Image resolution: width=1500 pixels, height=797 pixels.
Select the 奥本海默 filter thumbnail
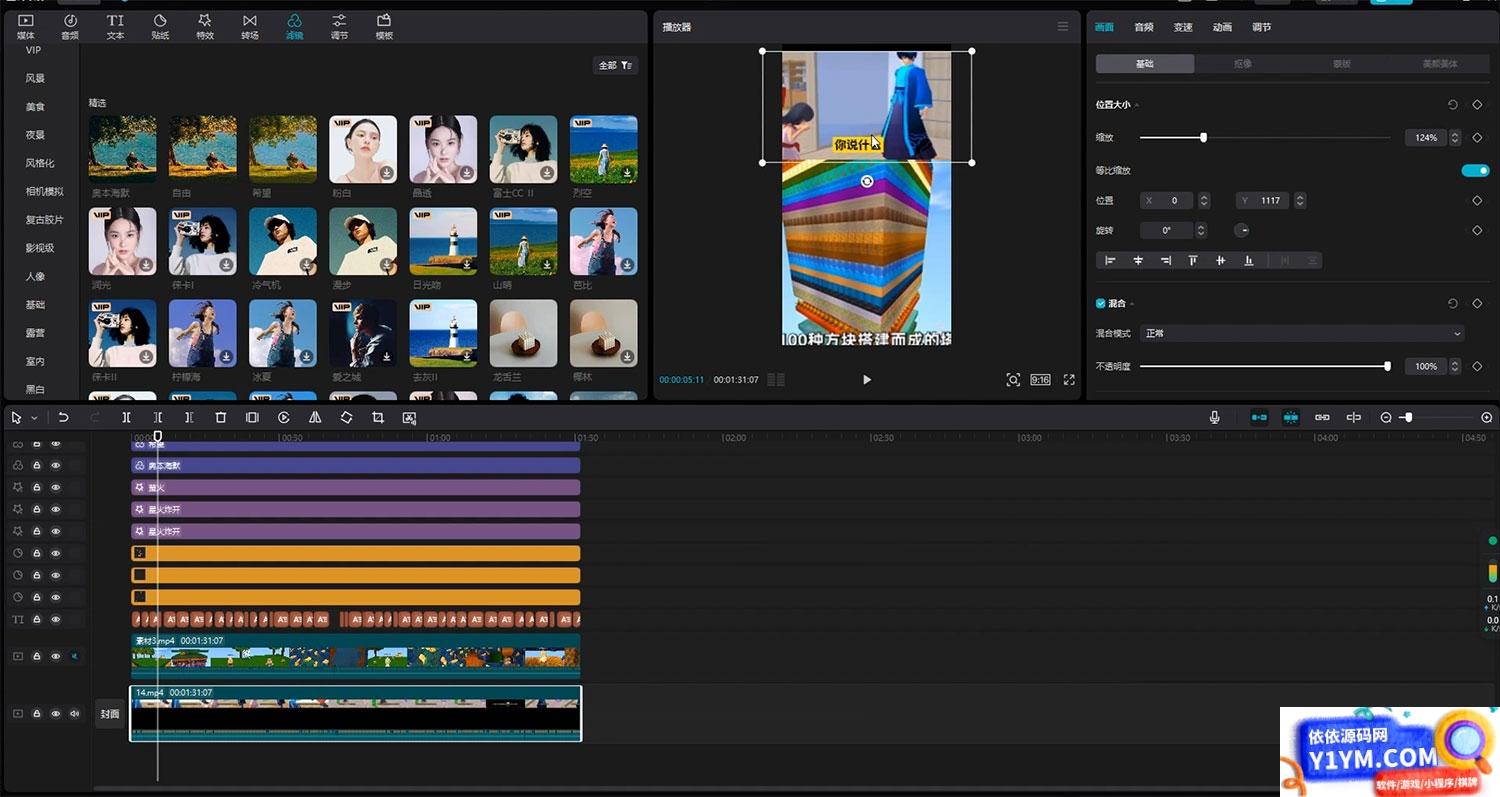click(x=123, y=149)
